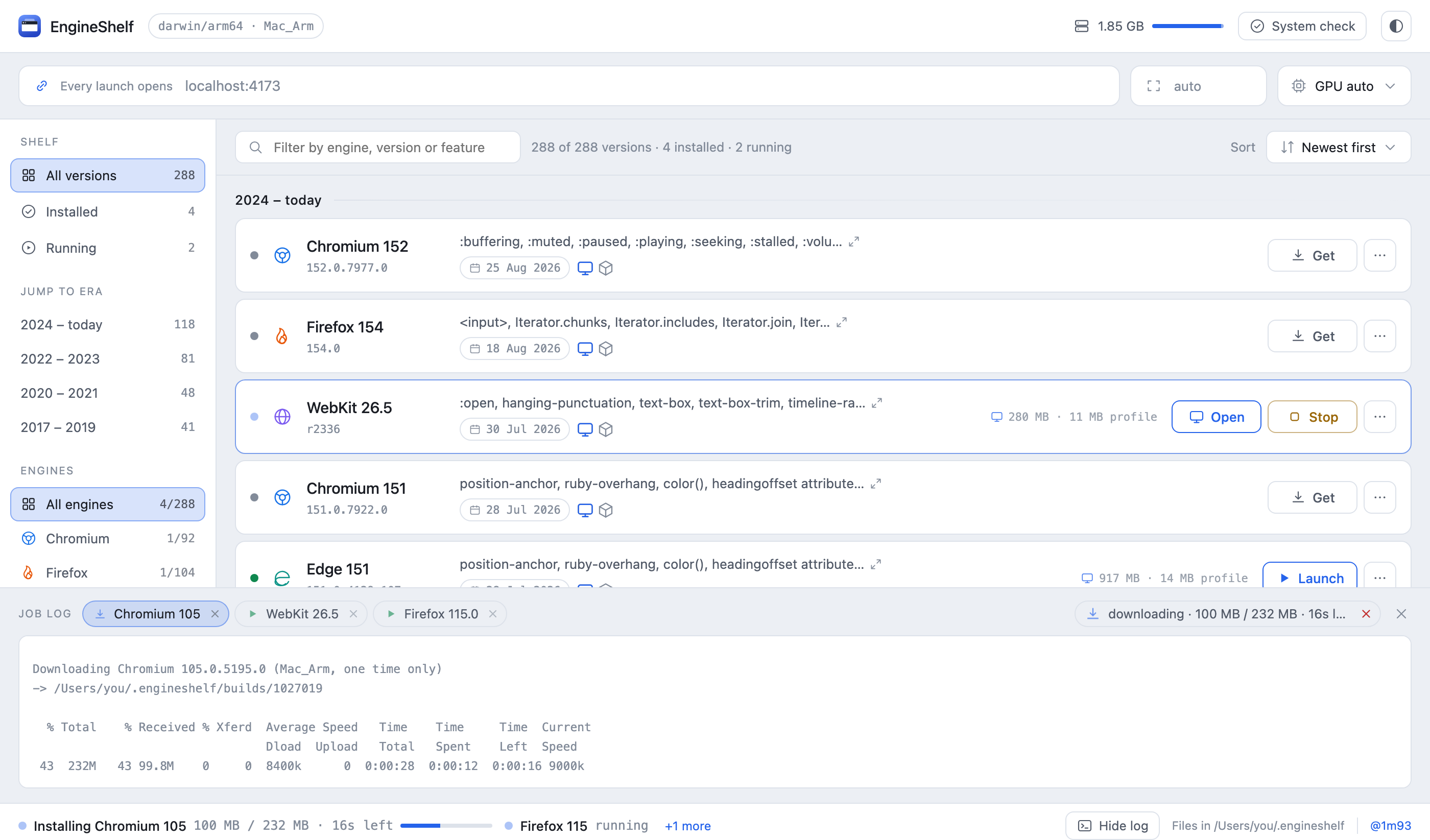Viewport: 1430px width, 840px height.
Task: Open more options for WebKit 26.5
Action: [1379, 417]
